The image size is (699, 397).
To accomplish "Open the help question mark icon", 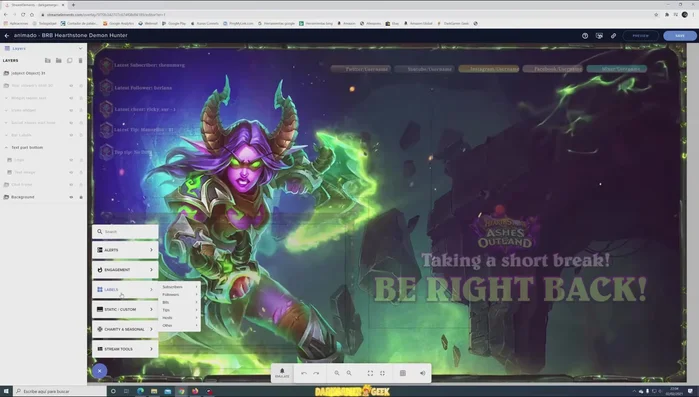I will coord(585,36).
